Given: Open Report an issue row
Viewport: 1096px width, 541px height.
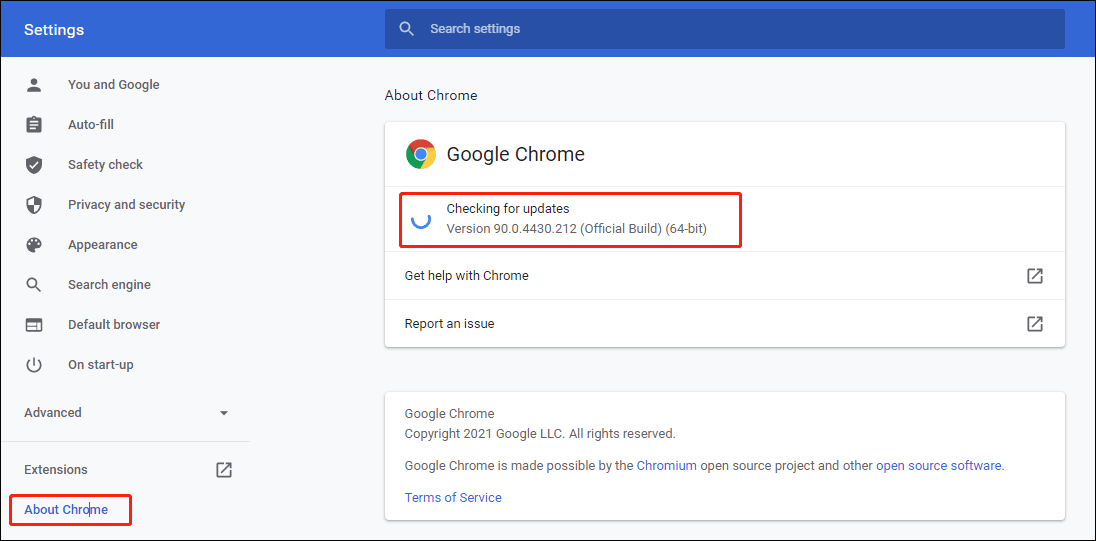Looking at the screenshot, I should [x=724, y=324].
